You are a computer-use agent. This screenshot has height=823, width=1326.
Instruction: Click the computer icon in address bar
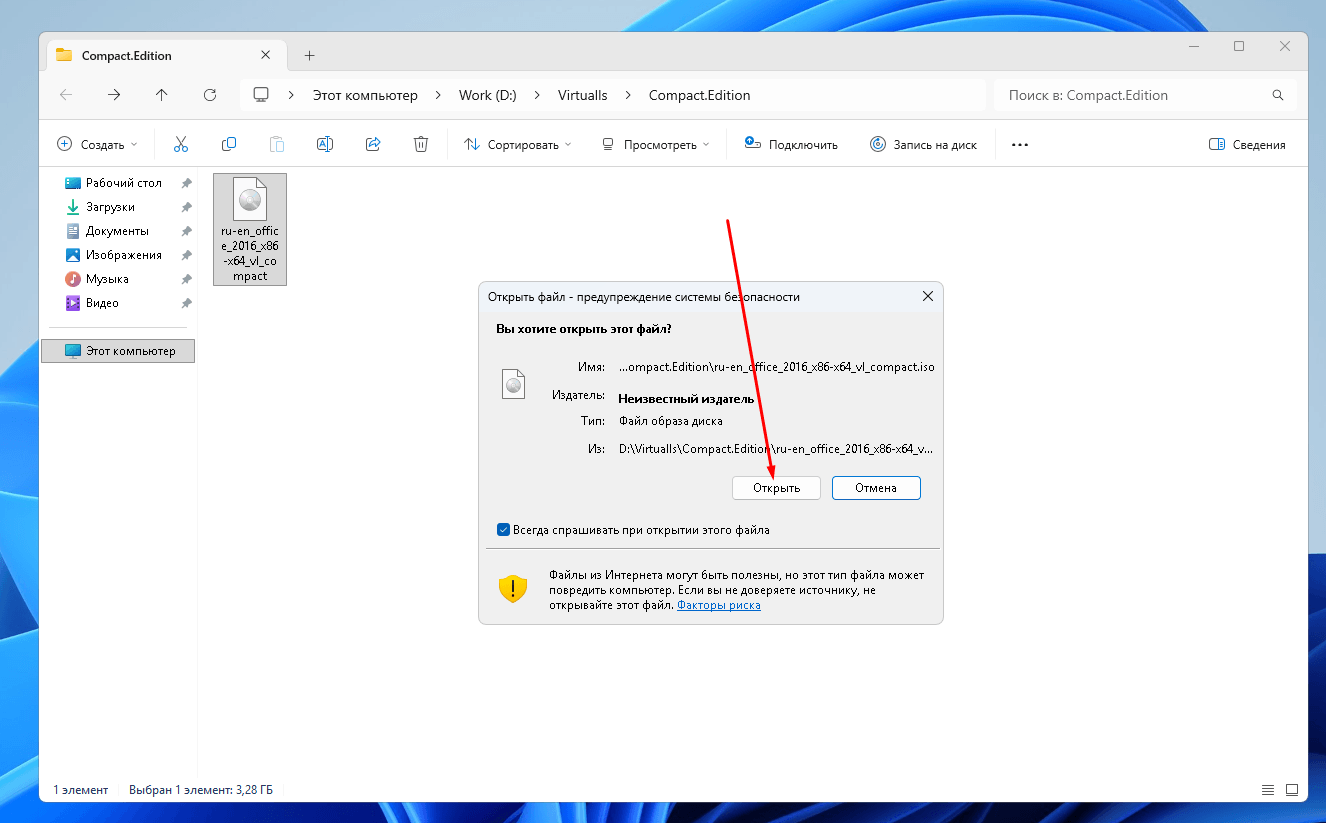[x=261, y=95]
